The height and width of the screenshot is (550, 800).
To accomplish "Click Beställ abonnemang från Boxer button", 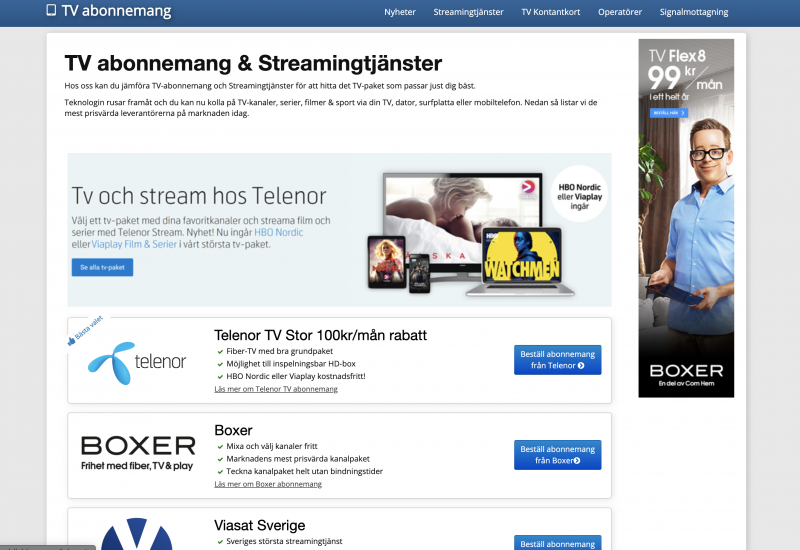I will 557,455.
